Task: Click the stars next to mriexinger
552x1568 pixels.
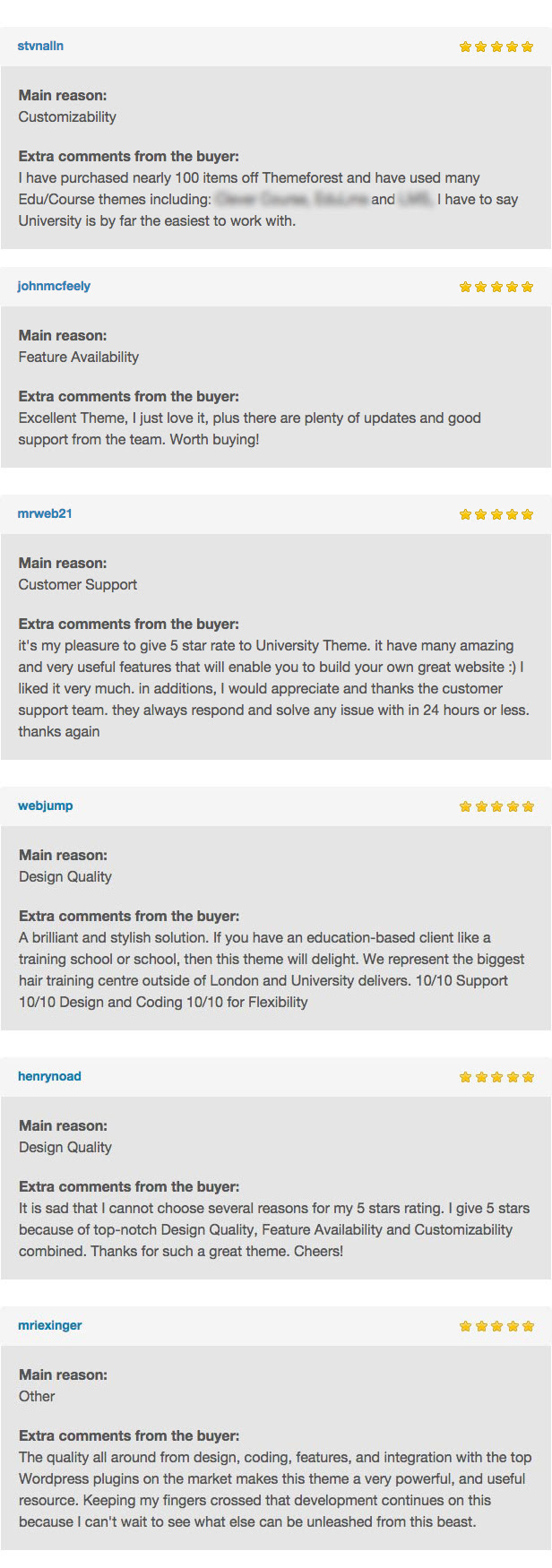Action: (496, 1326)
